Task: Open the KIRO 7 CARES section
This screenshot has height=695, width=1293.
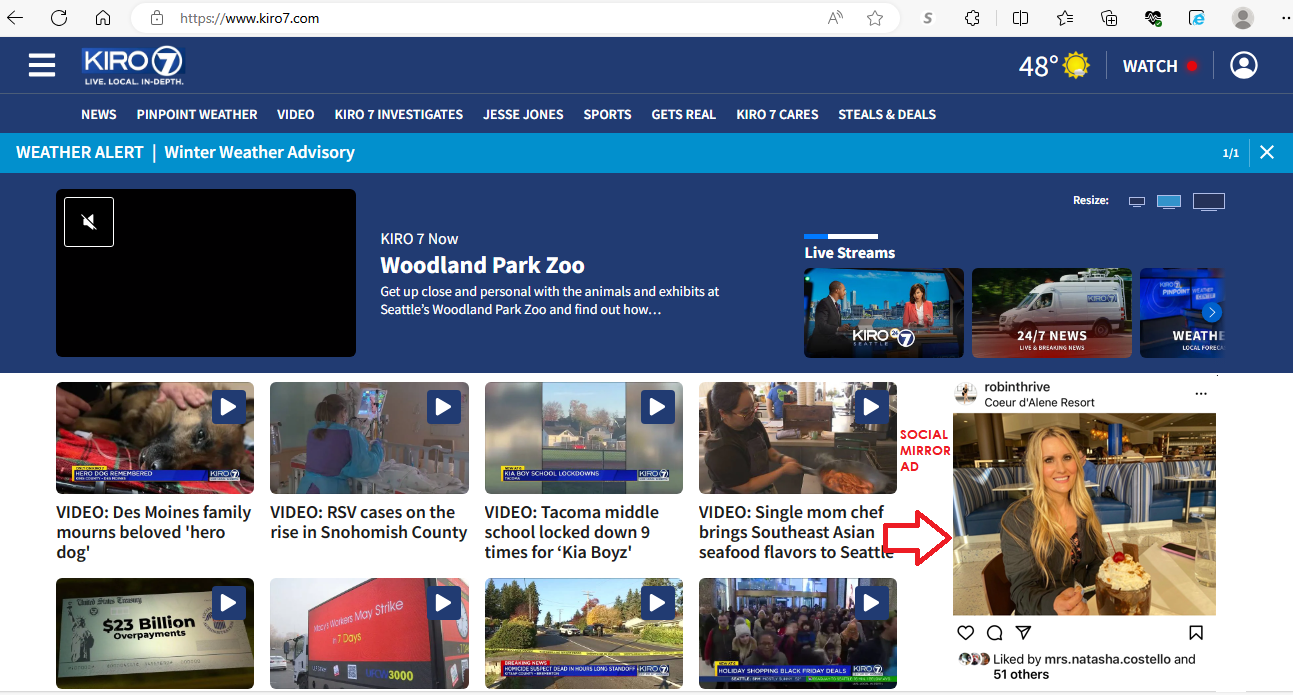Action: (x=777, y=114)
